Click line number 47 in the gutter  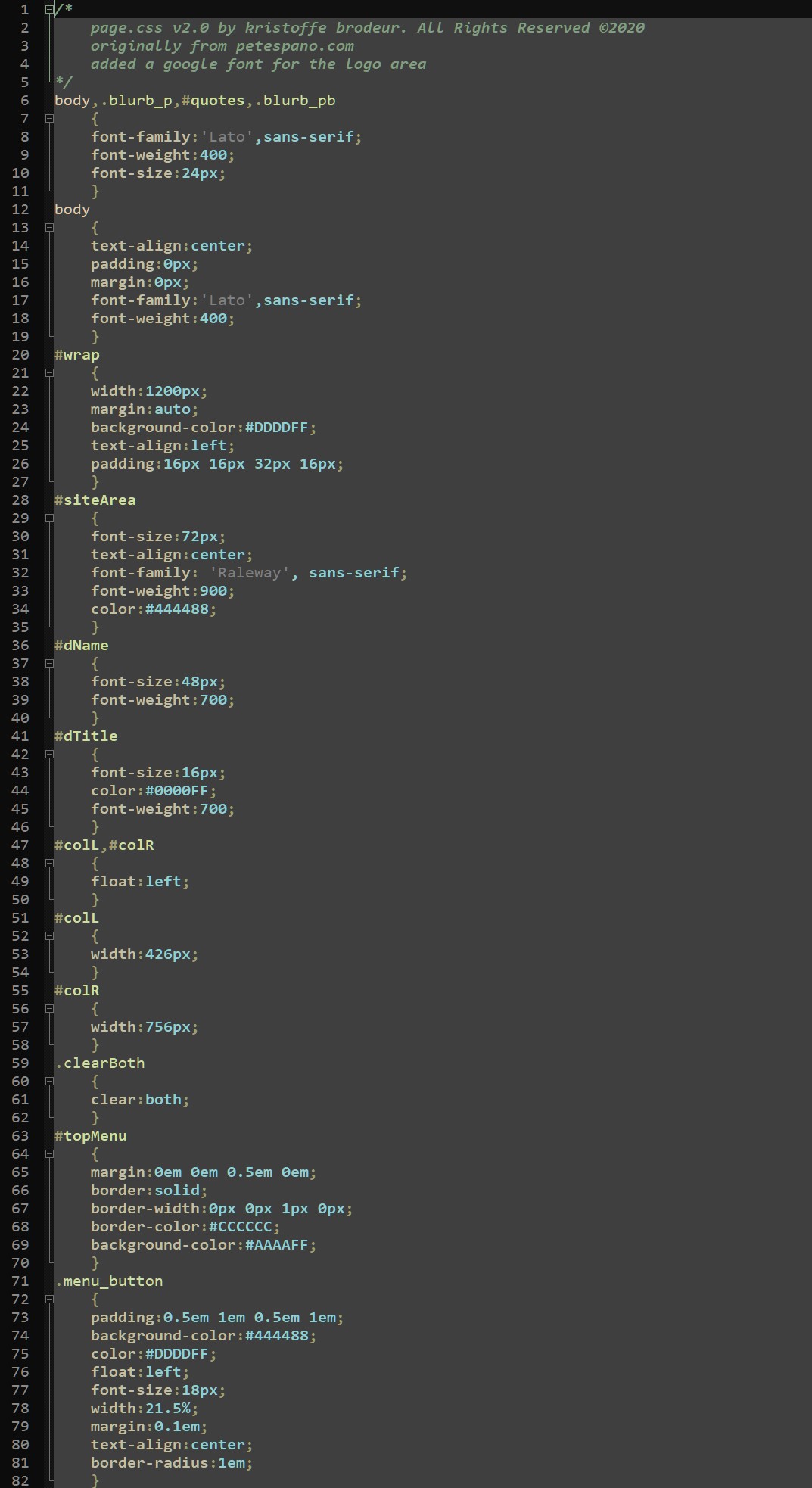[x=20, y=845]
